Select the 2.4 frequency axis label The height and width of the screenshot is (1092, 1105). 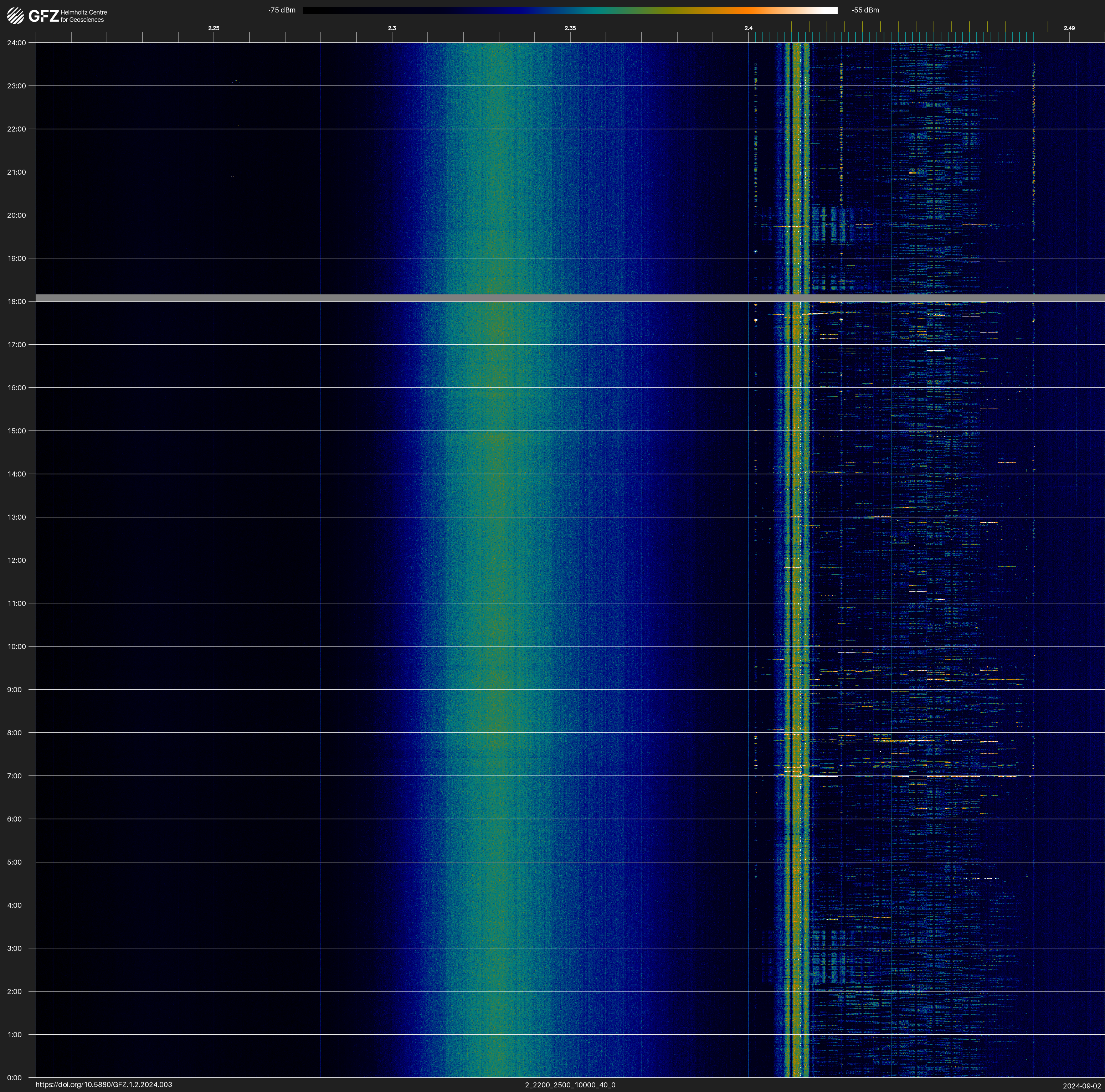pyautogui.click(x=748, y=28)
